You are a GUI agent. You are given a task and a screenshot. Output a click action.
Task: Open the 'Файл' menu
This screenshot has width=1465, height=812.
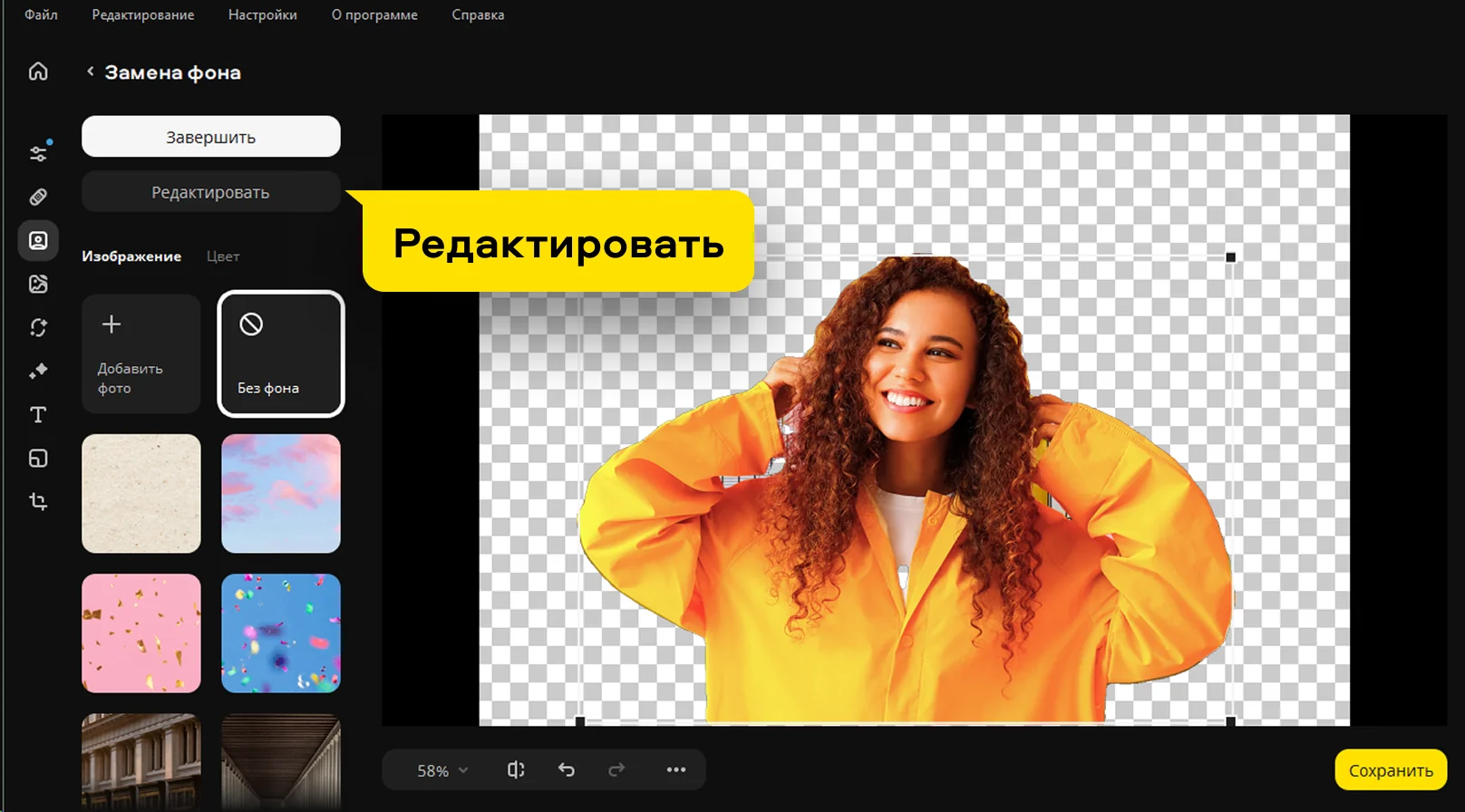[41, 15]
